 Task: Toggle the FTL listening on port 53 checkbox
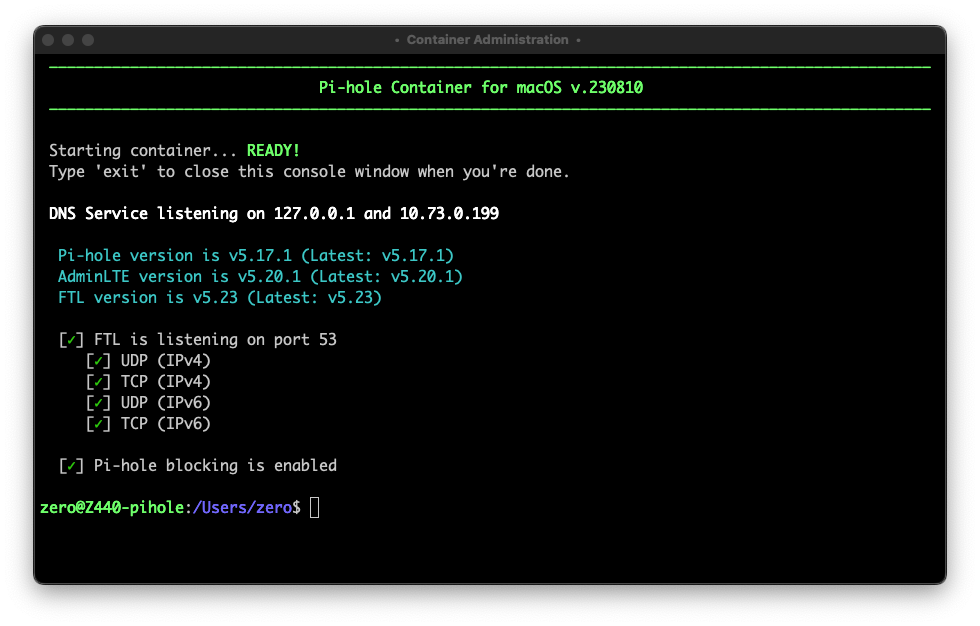click(71, 339)
